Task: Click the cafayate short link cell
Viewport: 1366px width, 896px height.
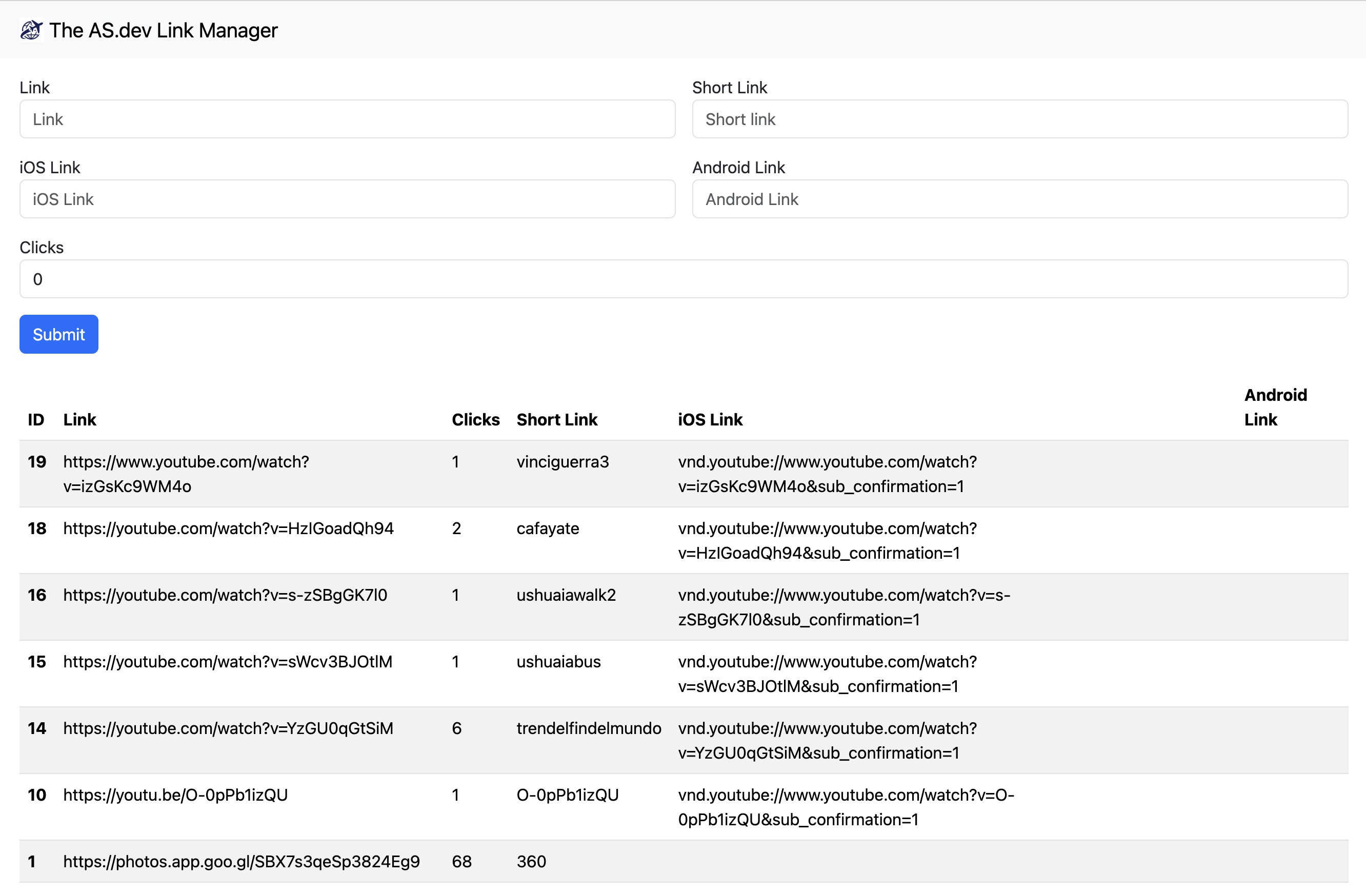Action: click(x=547, y=528)
